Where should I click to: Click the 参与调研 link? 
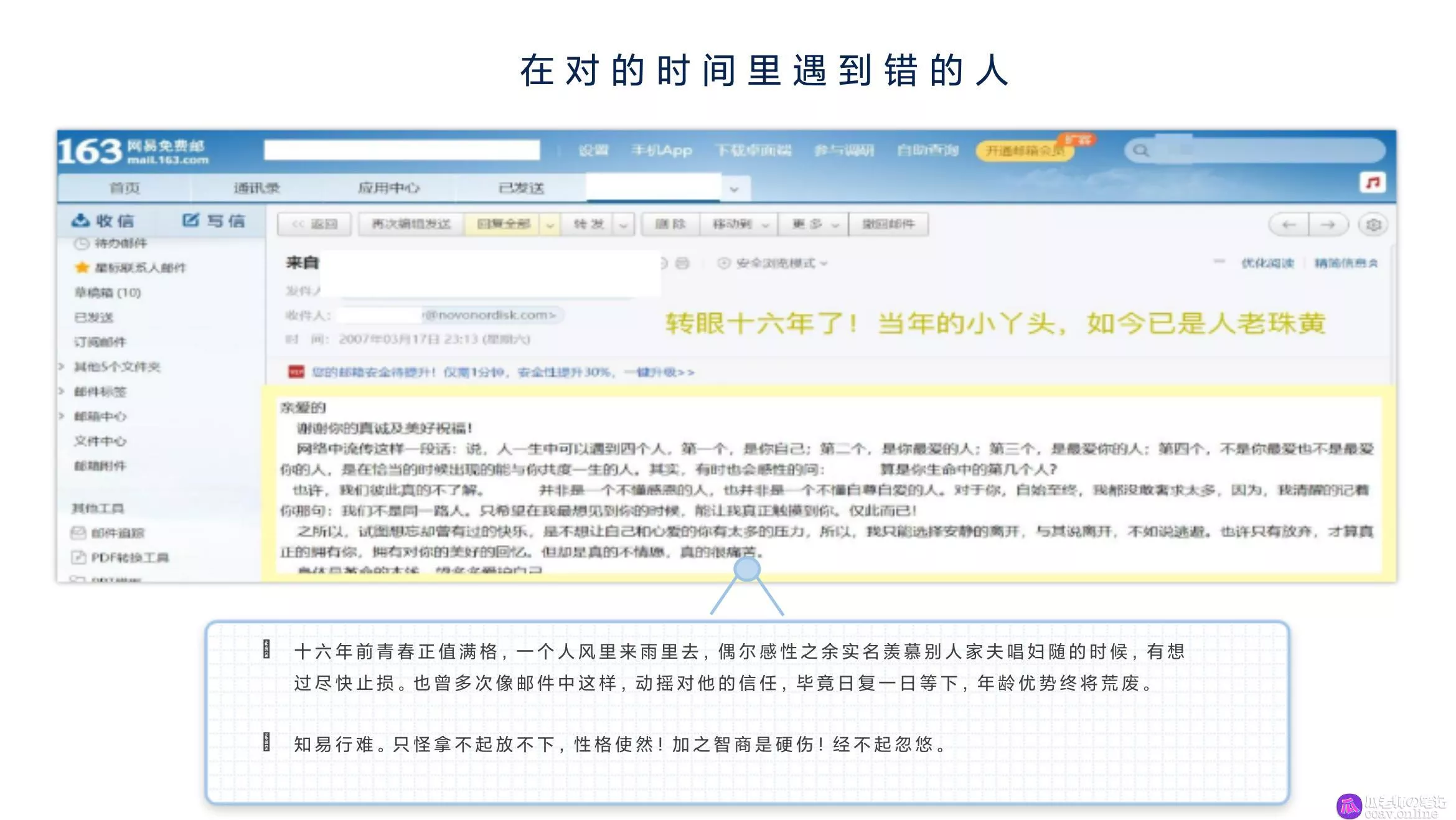click(x=844, y=150)
